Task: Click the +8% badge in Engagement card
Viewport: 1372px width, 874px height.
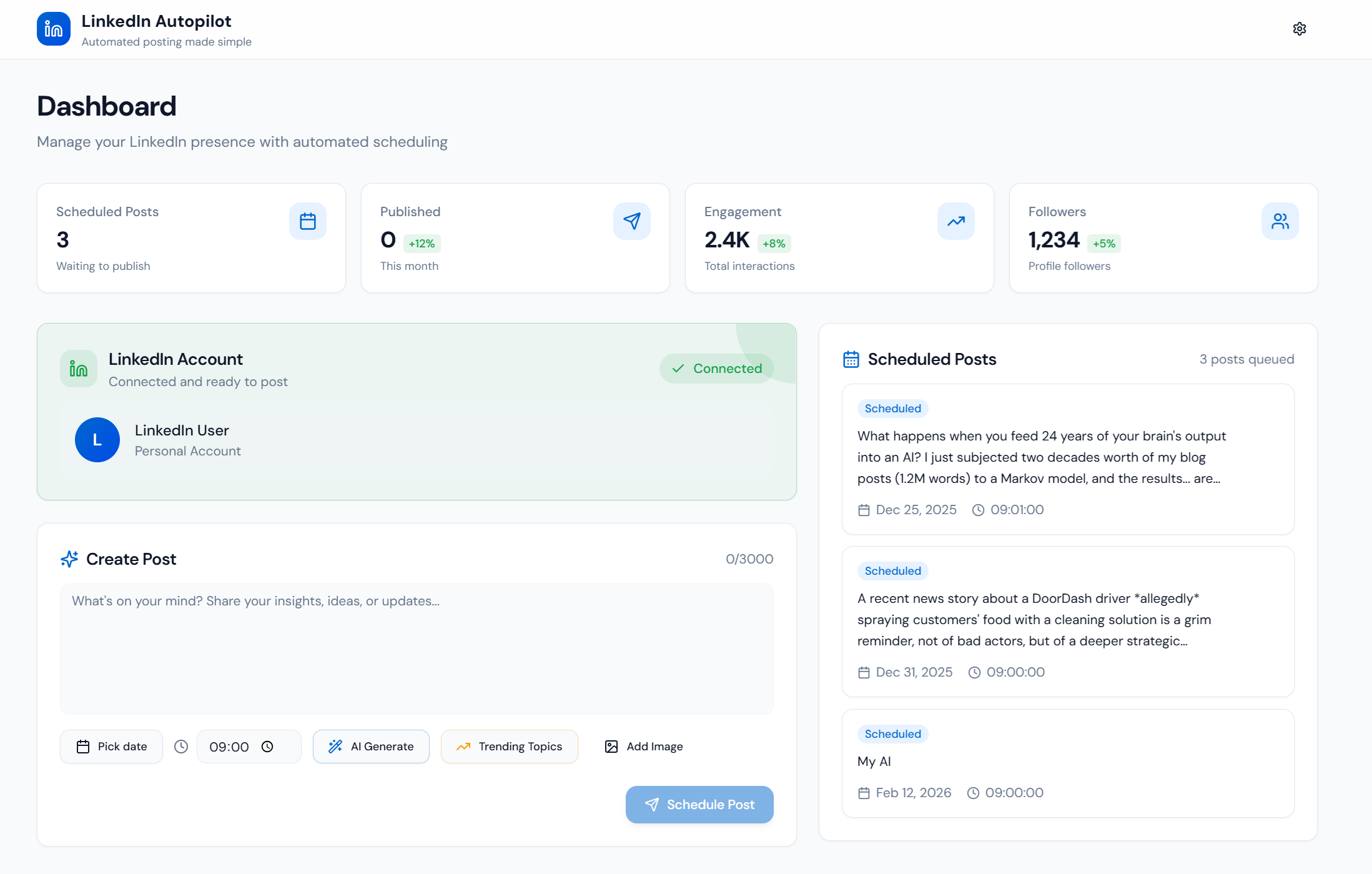Action: [x=774, y=244]
